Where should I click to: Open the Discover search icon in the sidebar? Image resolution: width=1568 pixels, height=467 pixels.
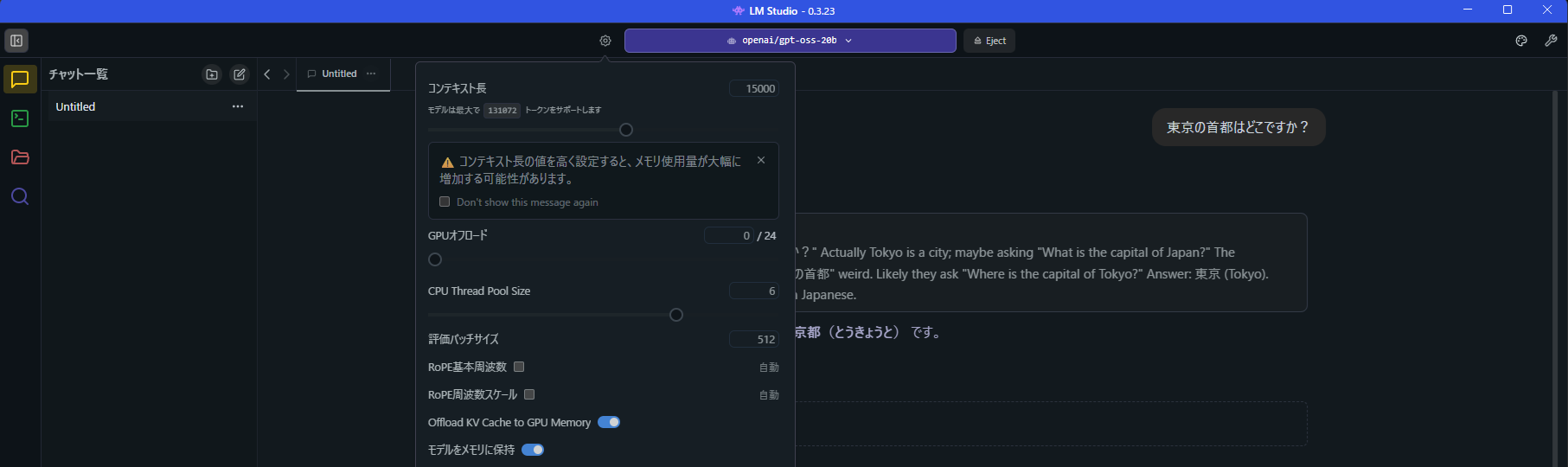(x=20, y=196)
